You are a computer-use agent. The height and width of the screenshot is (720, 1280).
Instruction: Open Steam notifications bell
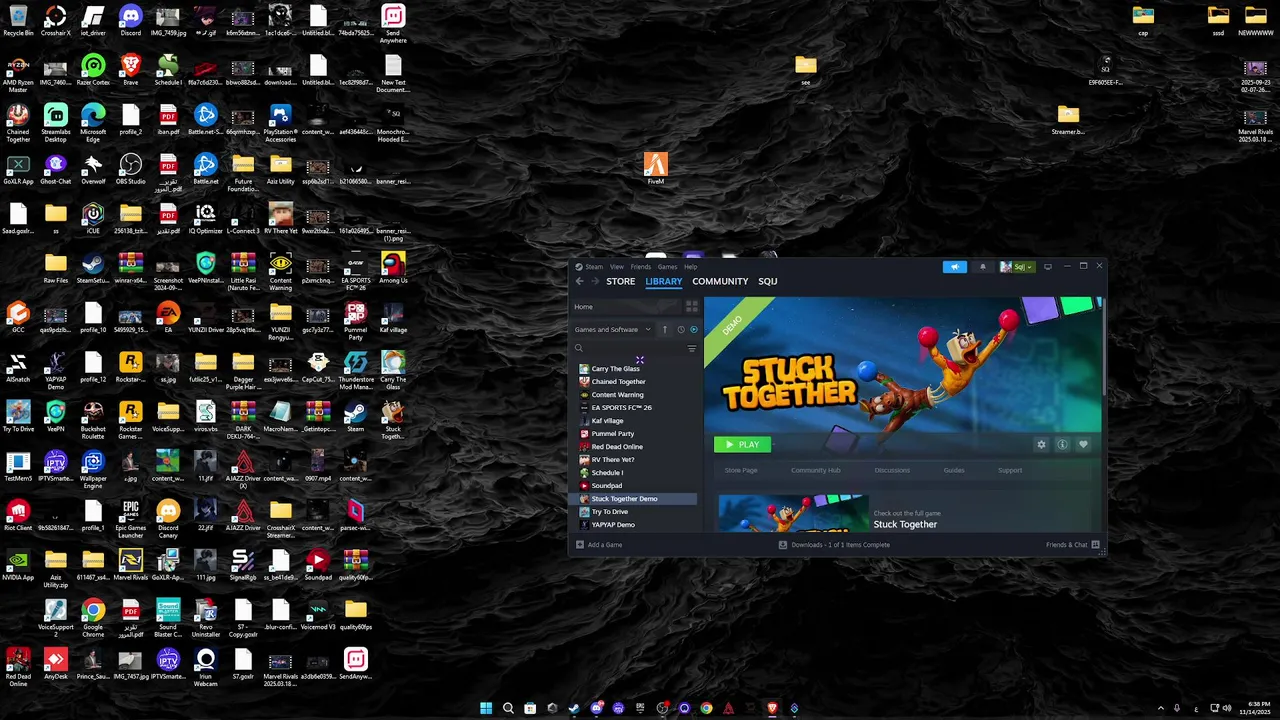(982, 267)
